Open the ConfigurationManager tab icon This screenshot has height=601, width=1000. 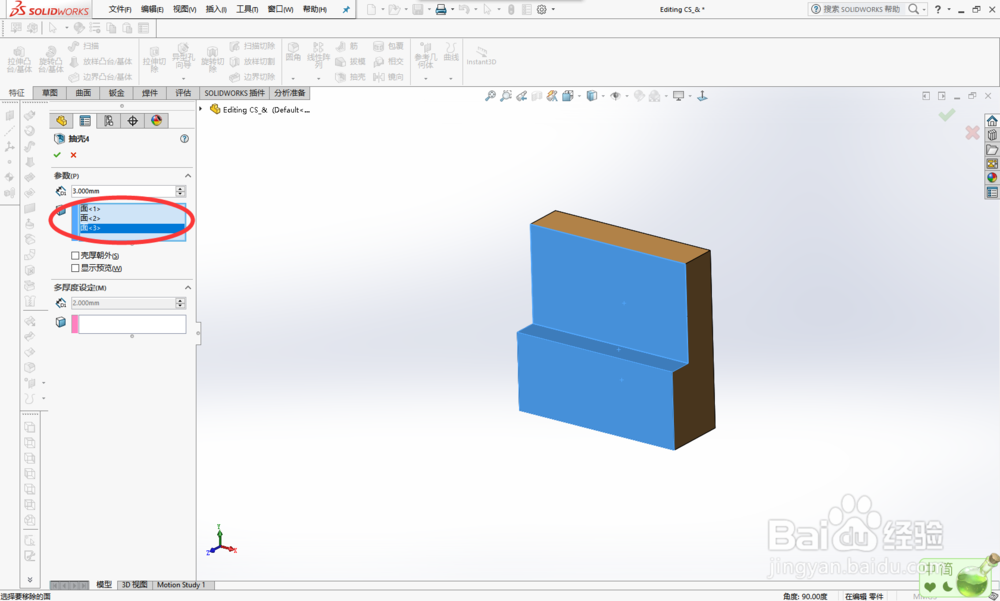click(x=108, y=121)
